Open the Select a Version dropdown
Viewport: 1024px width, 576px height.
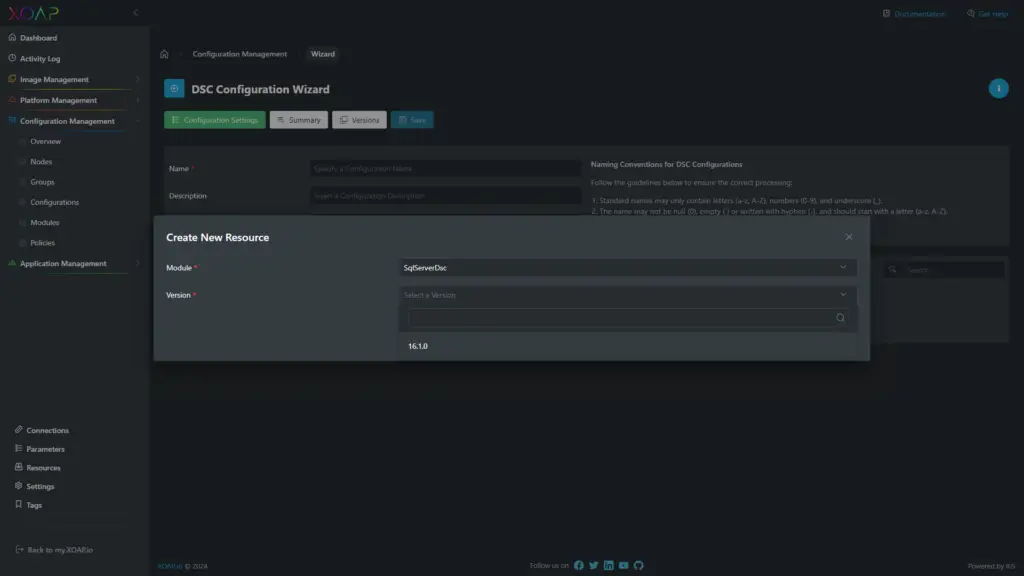pos(628,295)
